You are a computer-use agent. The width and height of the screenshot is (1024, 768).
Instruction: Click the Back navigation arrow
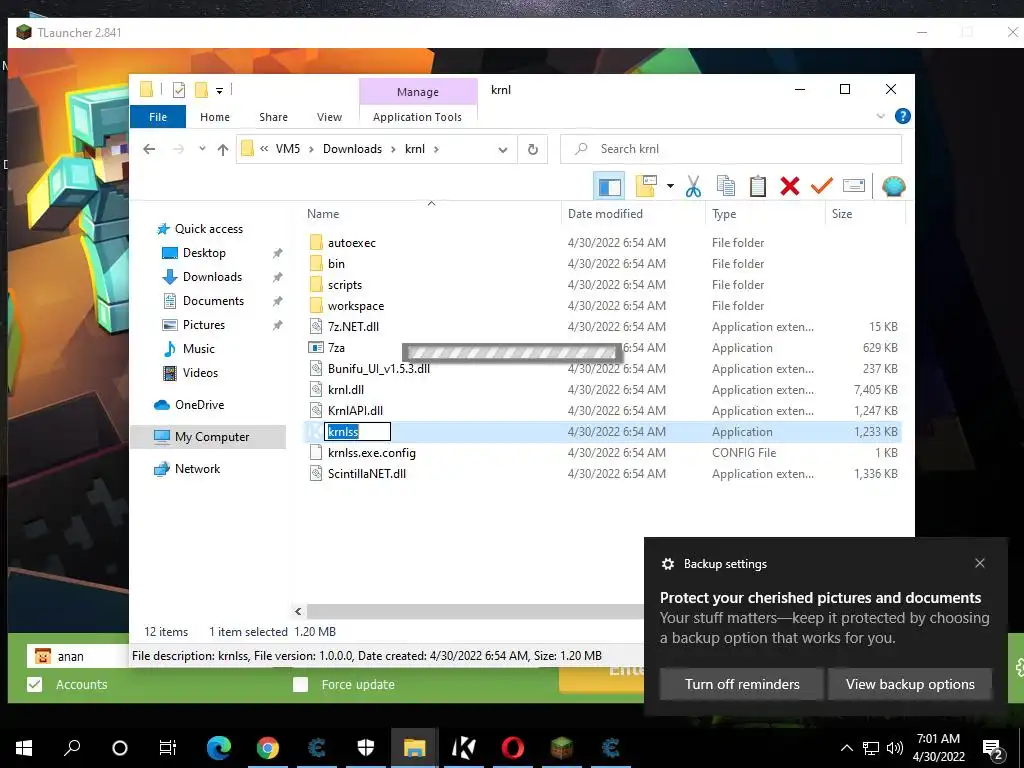pos(149,150)
